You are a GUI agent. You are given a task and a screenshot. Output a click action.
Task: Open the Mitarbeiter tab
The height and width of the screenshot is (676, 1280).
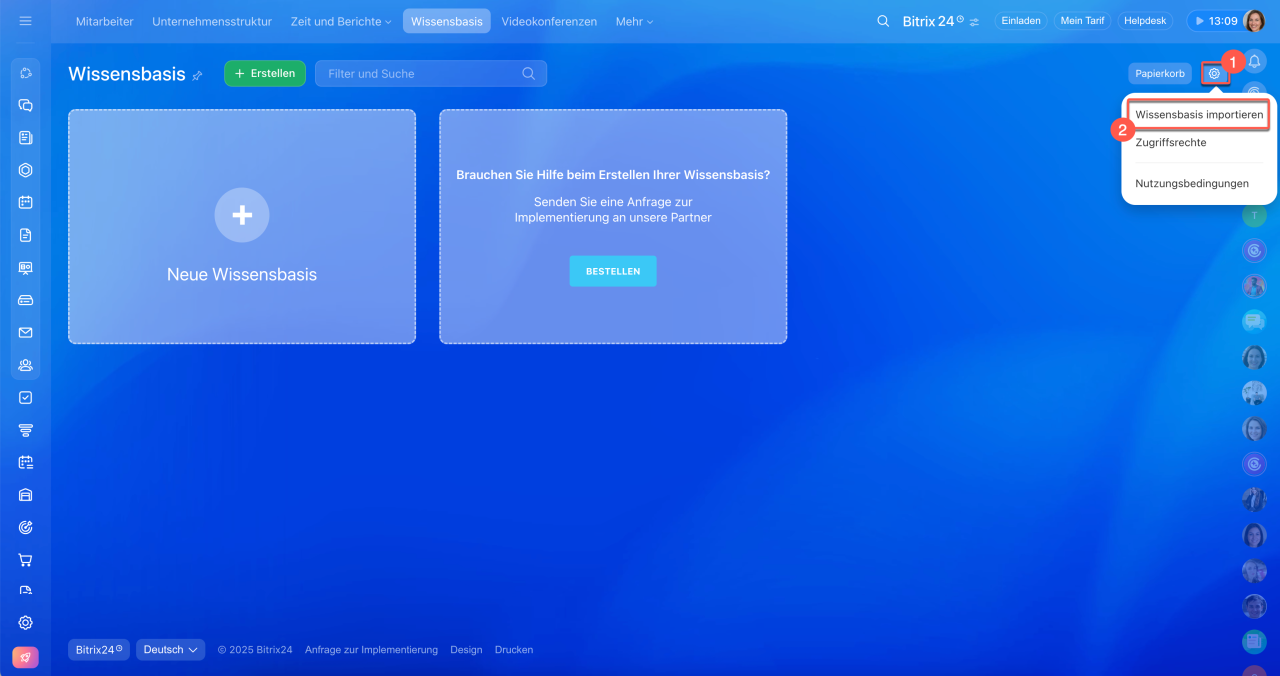[x=105, y=21]
